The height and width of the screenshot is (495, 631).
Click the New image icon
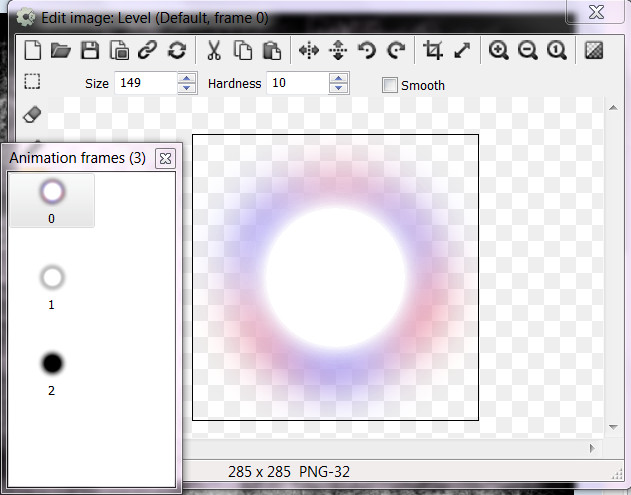click(x=33, y=50)
